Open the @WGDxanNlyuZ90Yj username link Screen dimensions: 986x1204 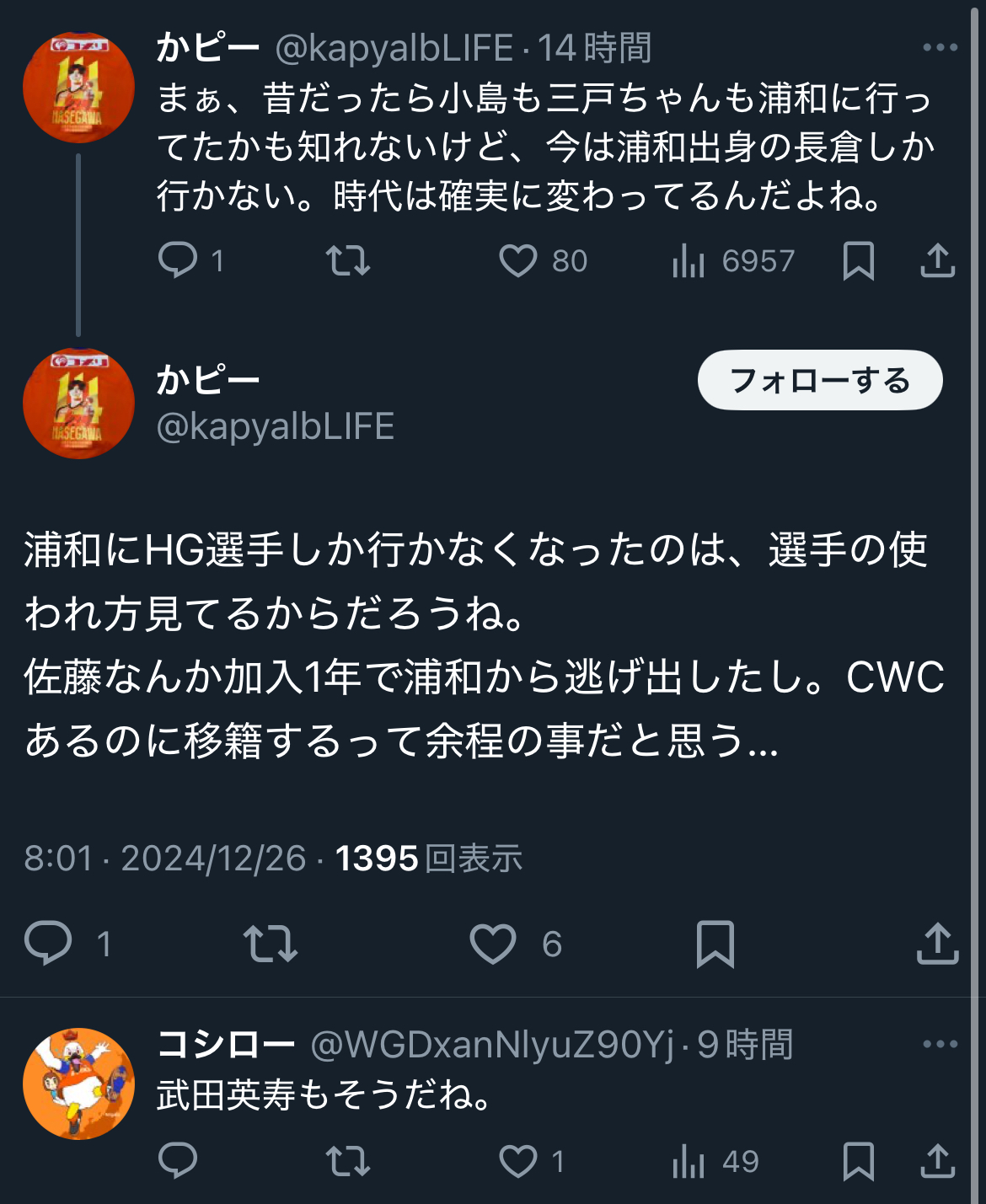click(493, 1045)
